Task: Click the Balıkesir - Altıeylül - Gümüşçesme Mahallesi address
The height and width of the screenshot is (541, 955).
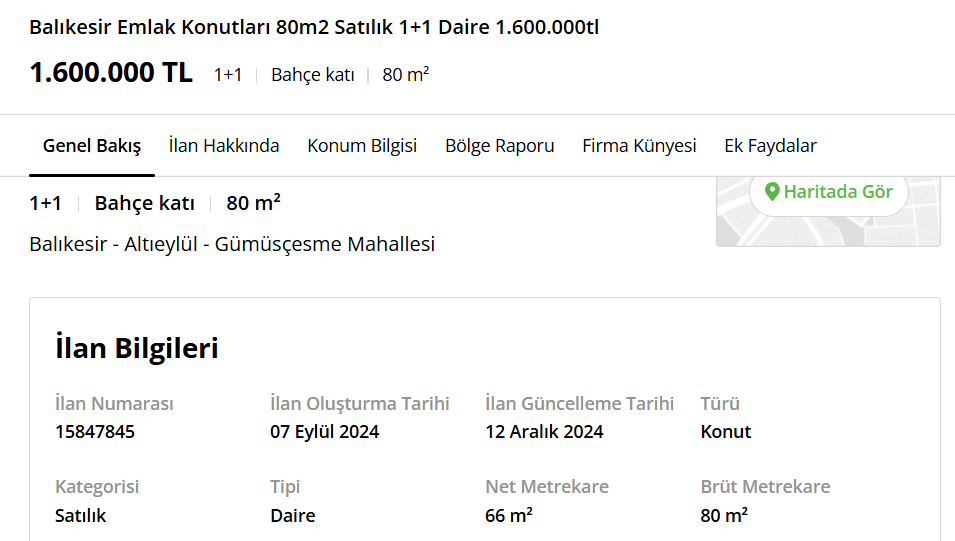Action: click(x=232, y=244)
